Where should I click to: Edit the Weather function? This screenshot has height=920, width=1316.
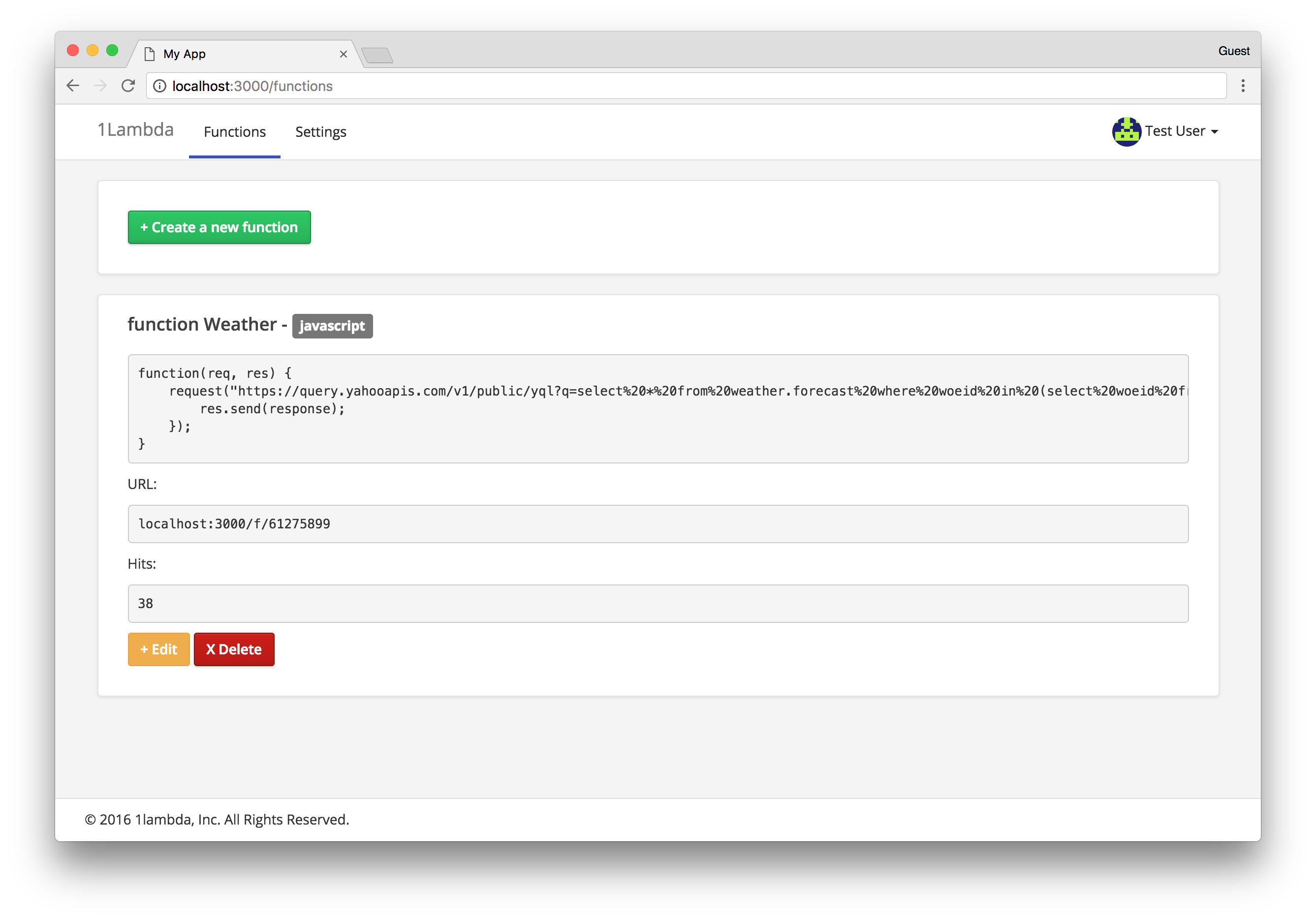point(159,649)
